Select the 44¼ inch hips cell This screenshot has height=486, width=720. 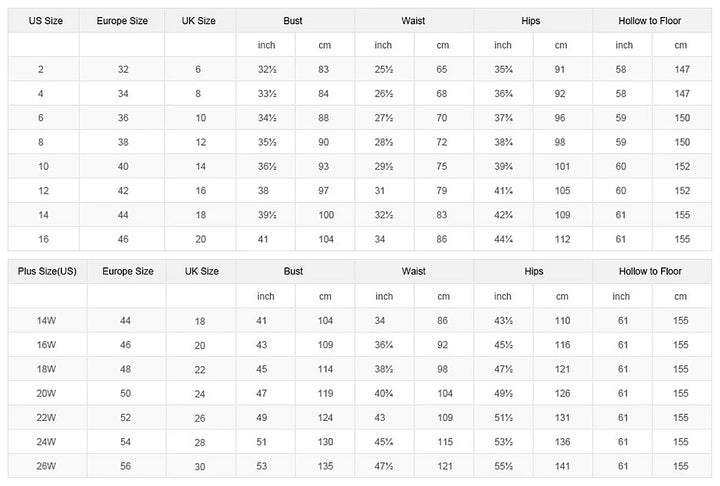coord(503,239)
